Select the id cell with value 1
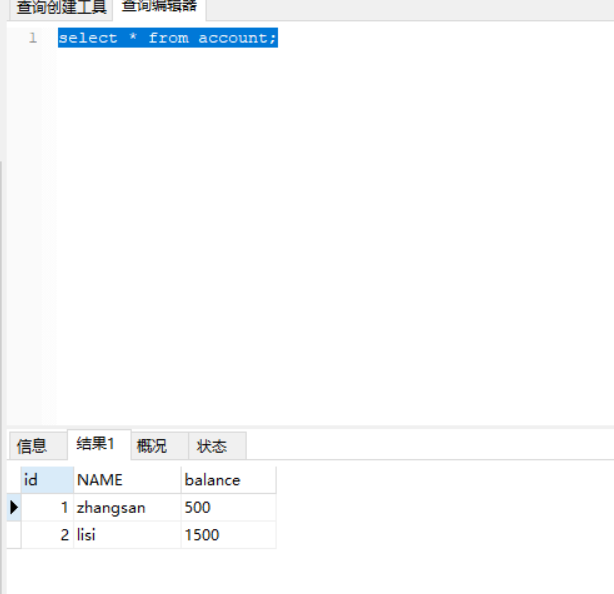 coord(47,507)
